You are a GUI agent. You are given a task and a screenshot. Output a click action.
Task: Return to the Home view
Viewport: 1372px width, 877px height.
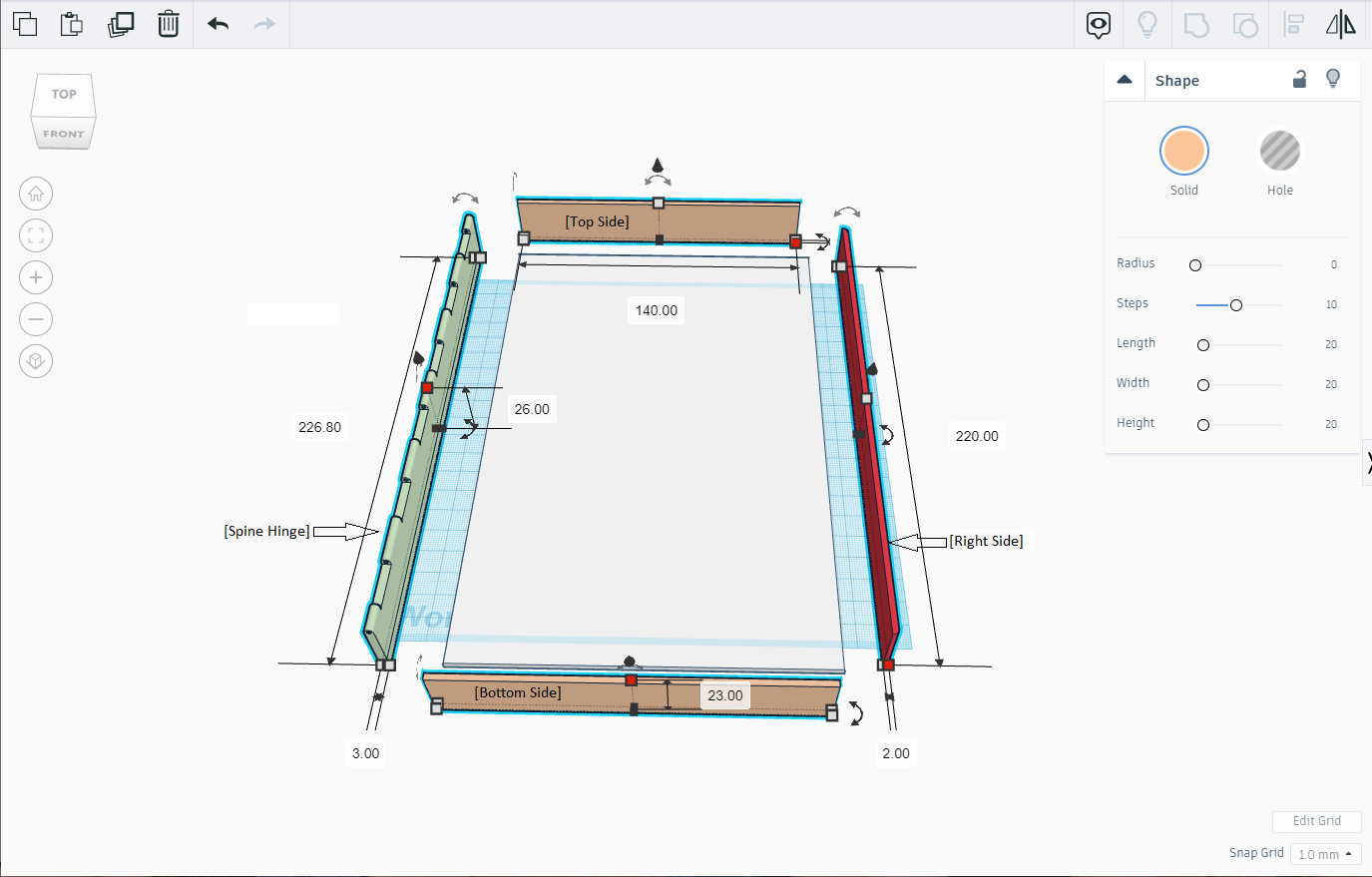(35, 194)
